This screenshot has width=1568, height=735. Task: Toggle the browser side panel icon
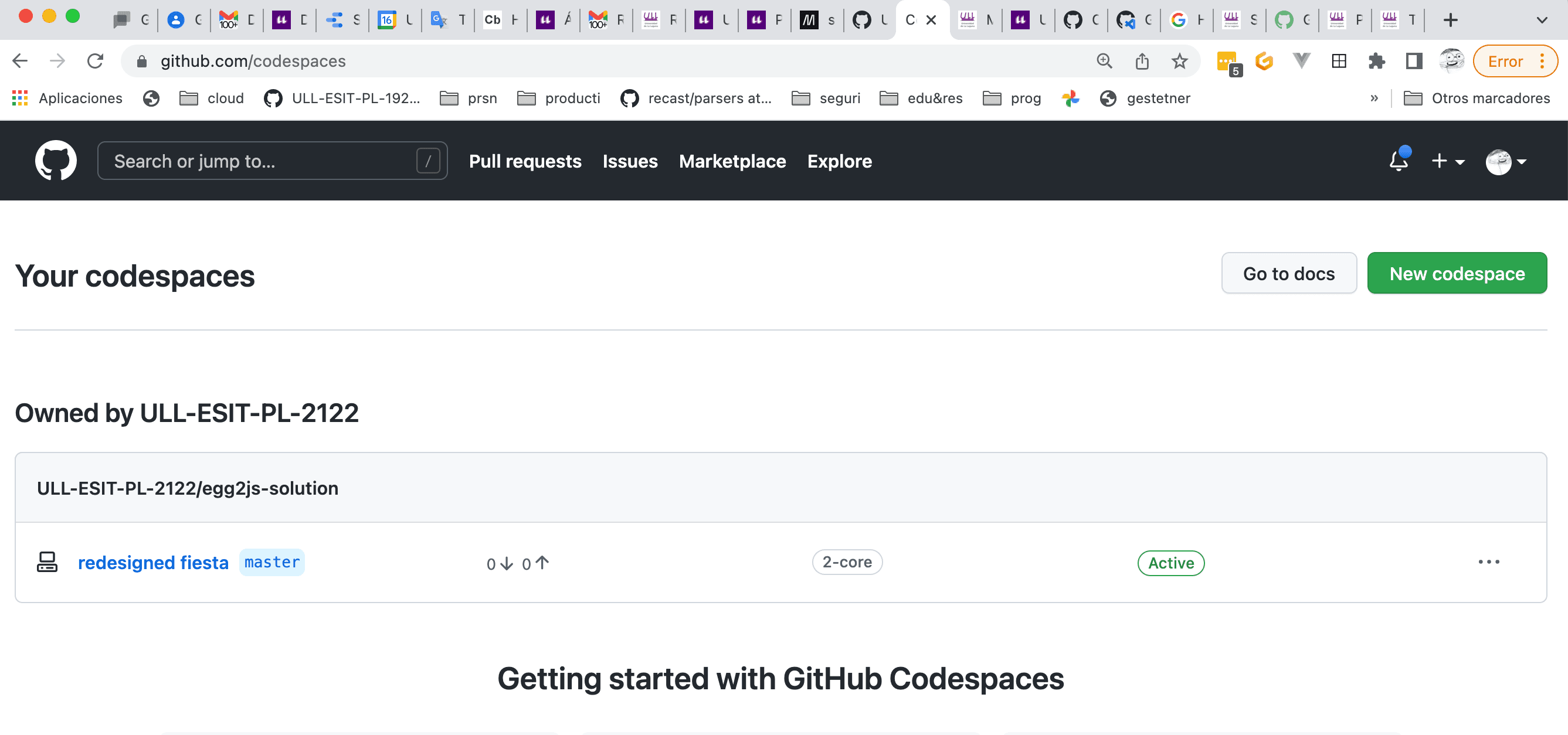click(x=1413, y=61)
